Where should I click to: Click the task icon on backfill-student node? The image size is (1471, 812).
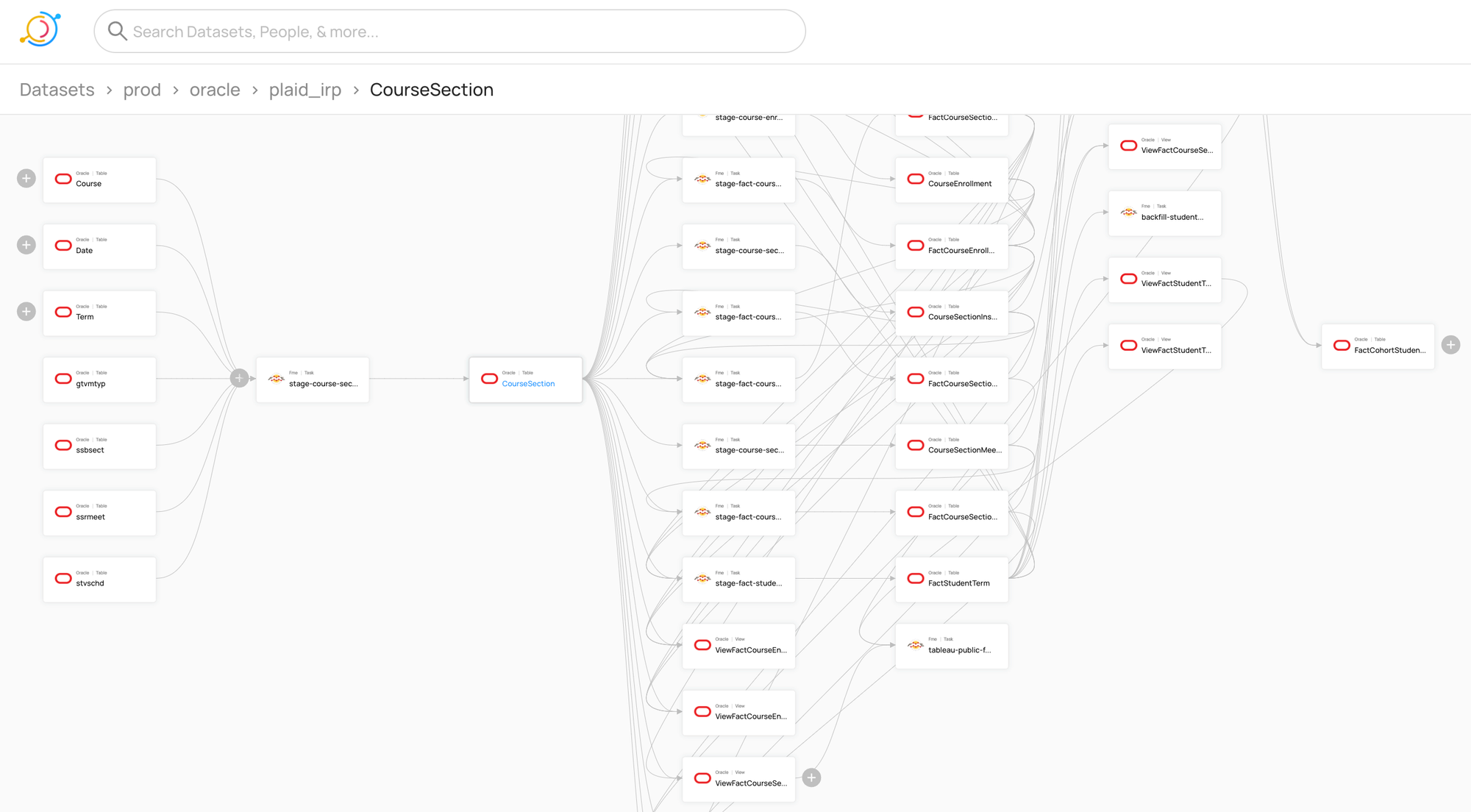(x=1129, y=213)
